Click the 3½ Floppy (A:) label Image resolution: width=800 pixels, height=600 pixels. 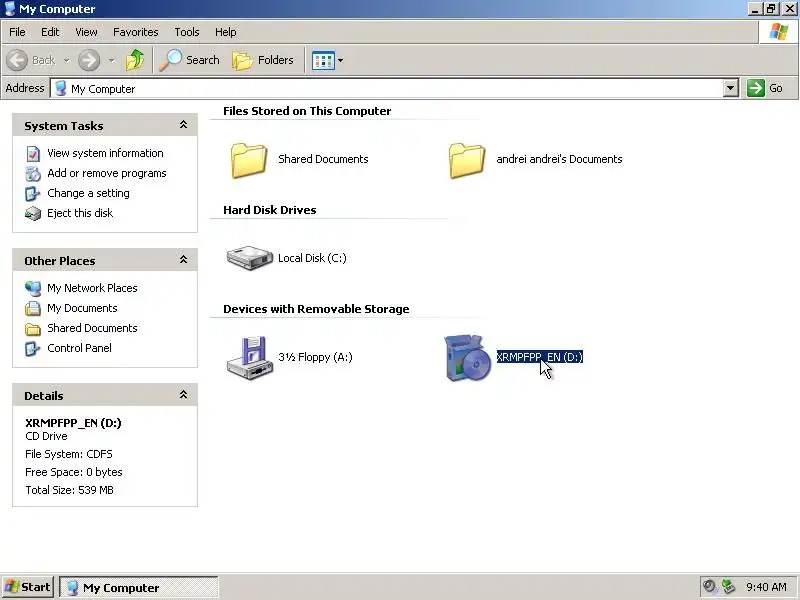[x=315, y=357]
